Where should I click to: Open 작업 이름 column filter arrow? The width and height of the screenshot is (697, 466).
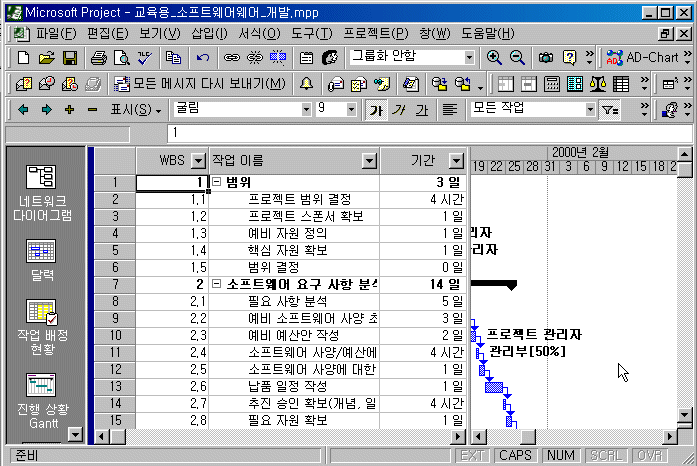[x=369, y=161]
